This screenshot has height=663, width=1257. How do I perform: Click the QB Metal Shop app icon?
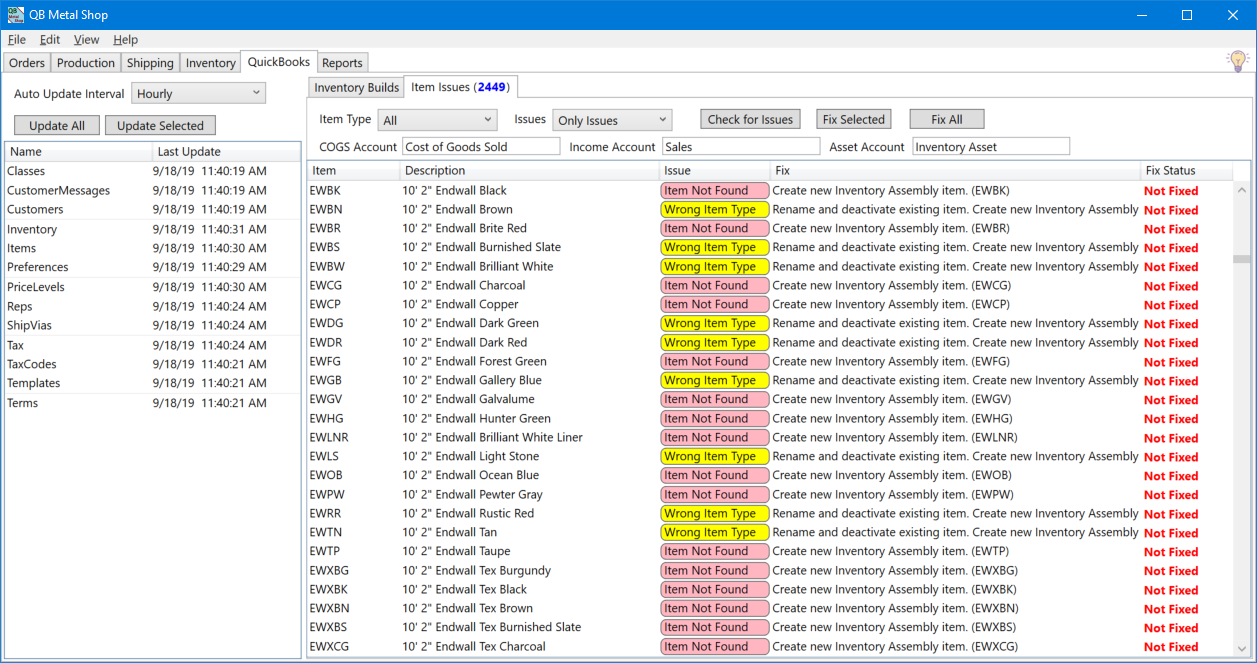(x=16, y=15)
